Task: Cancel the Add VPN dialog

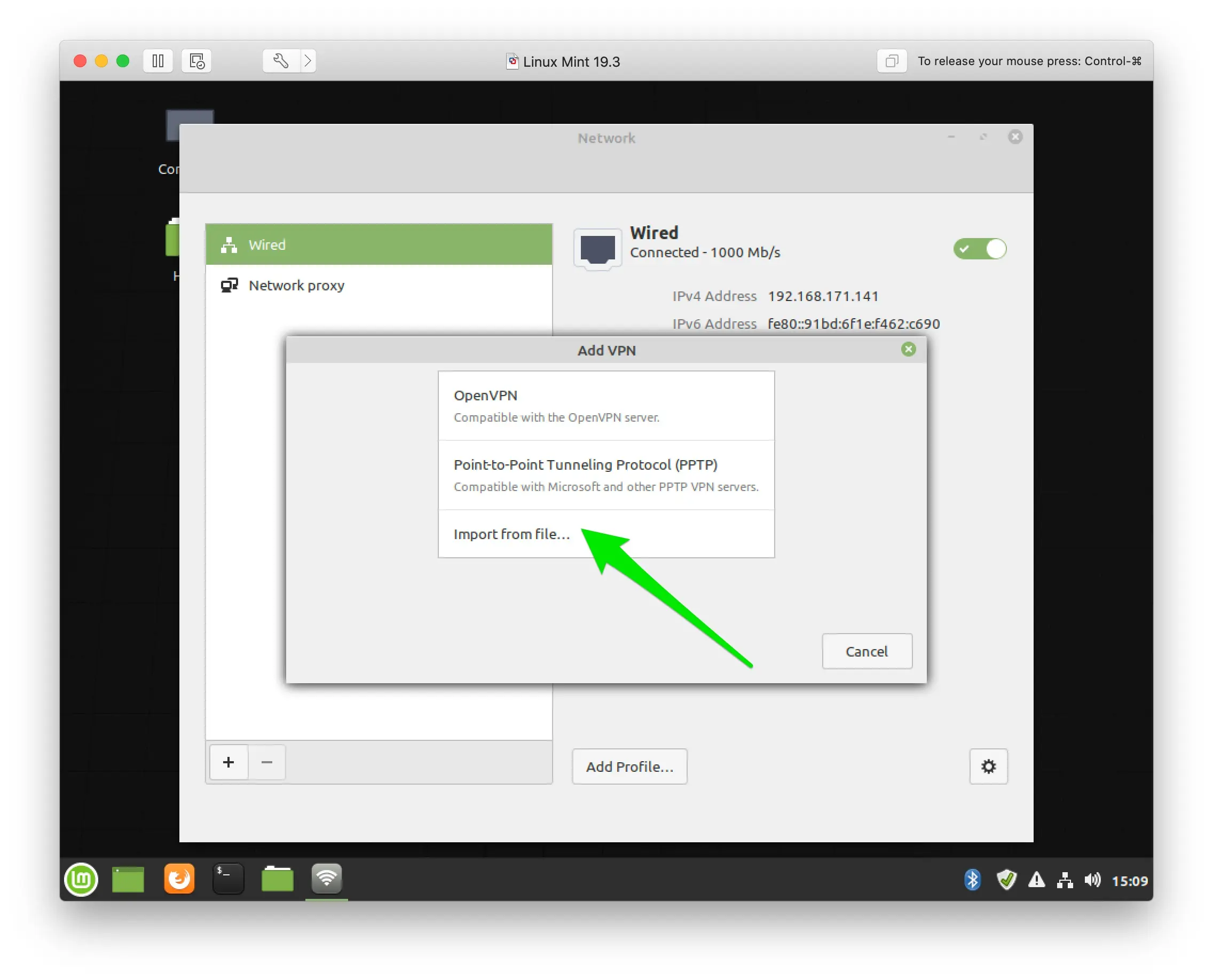Action: [x=867, y=651]
